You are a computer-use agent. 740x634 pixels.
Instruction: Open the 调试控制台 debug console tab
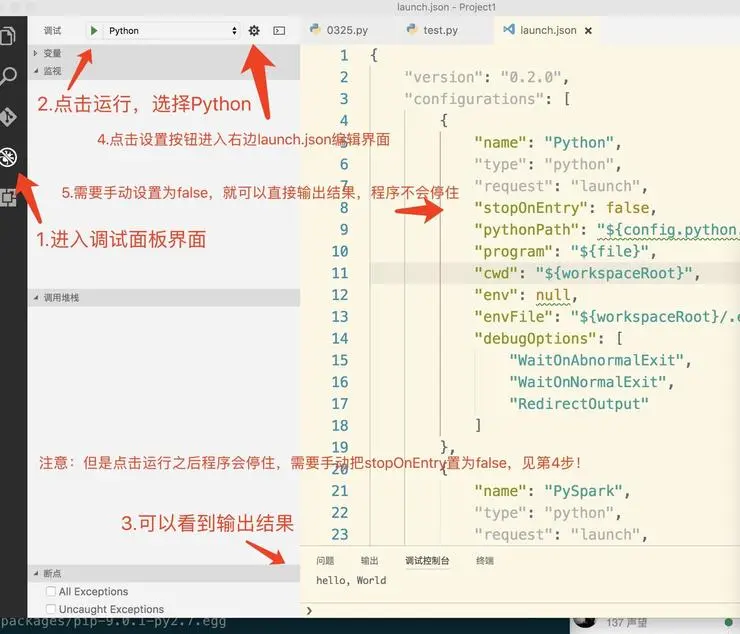(x=427, y=561)
